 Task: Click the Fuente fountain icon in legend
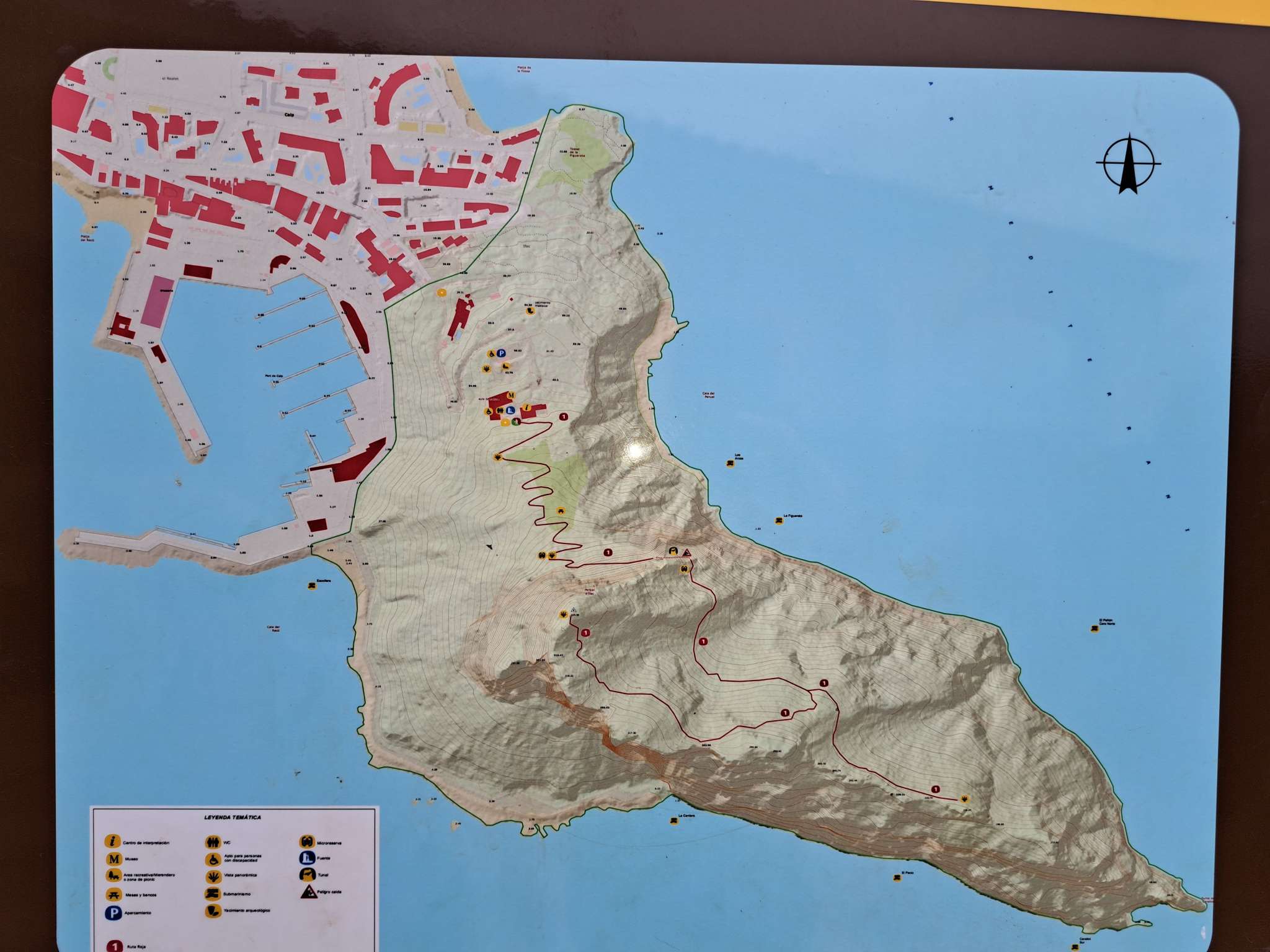[x=308, y=858]
